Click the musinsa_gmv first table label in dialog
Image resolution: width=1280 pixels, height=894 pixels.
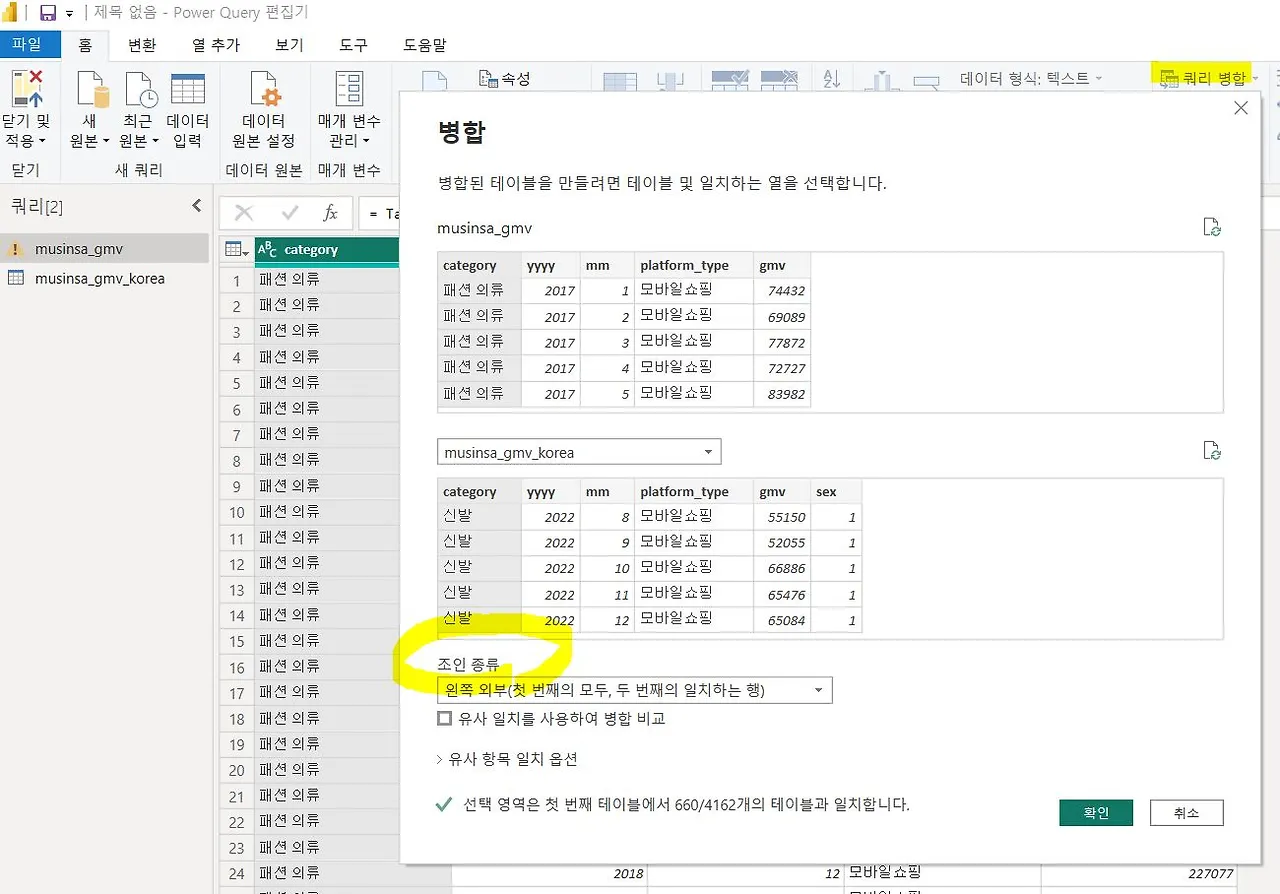(484, 228)
